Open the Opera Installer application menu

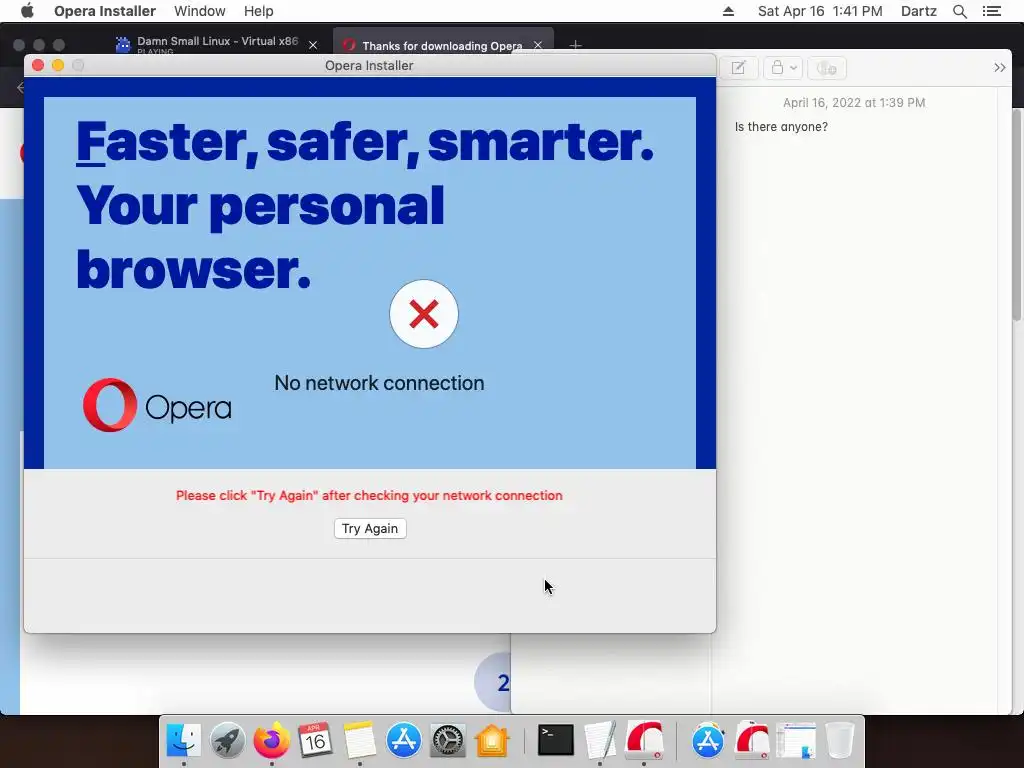(x=104, y=11)
